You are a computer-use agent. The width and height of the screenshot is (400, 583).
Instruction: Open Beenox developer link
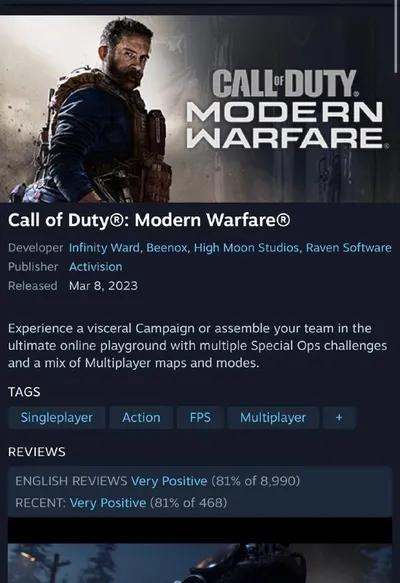[167, 248]
